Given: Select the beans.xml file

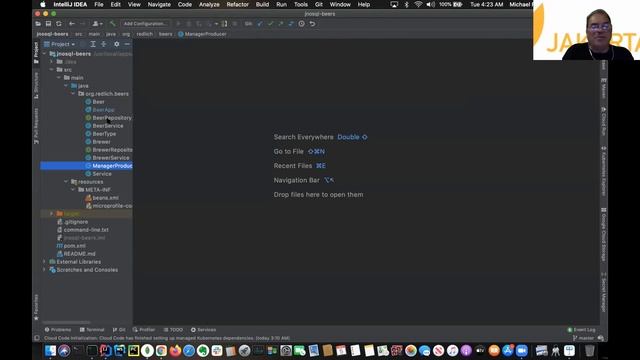Looking at the screenshot, I should pyautogui.click(x=105, y=198).
